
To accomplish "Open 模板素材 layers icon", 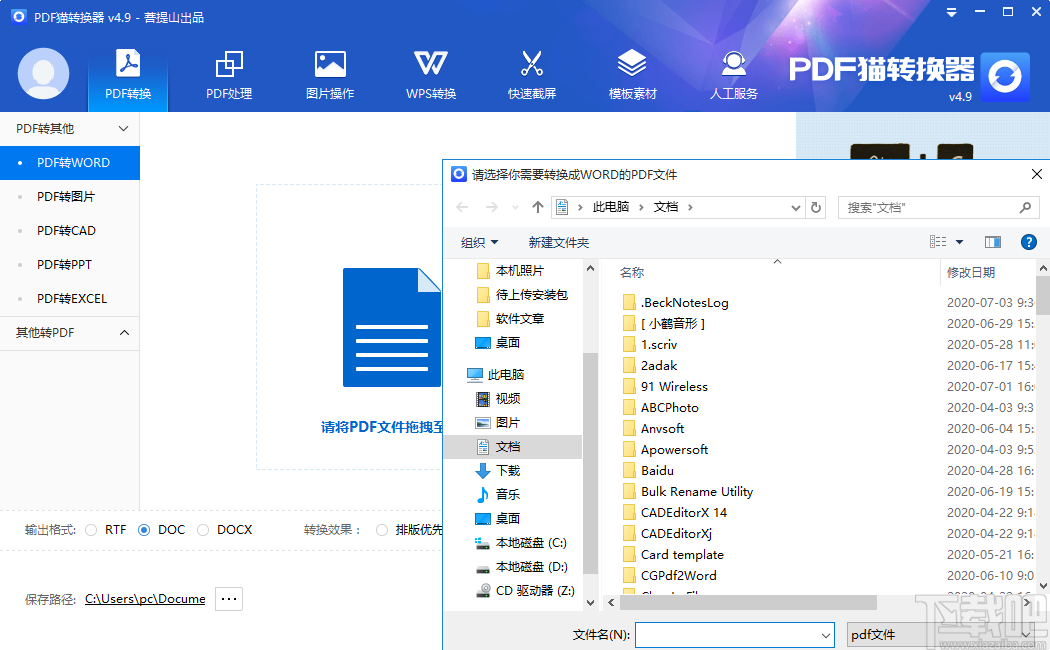I will click(x=632, y=74).
